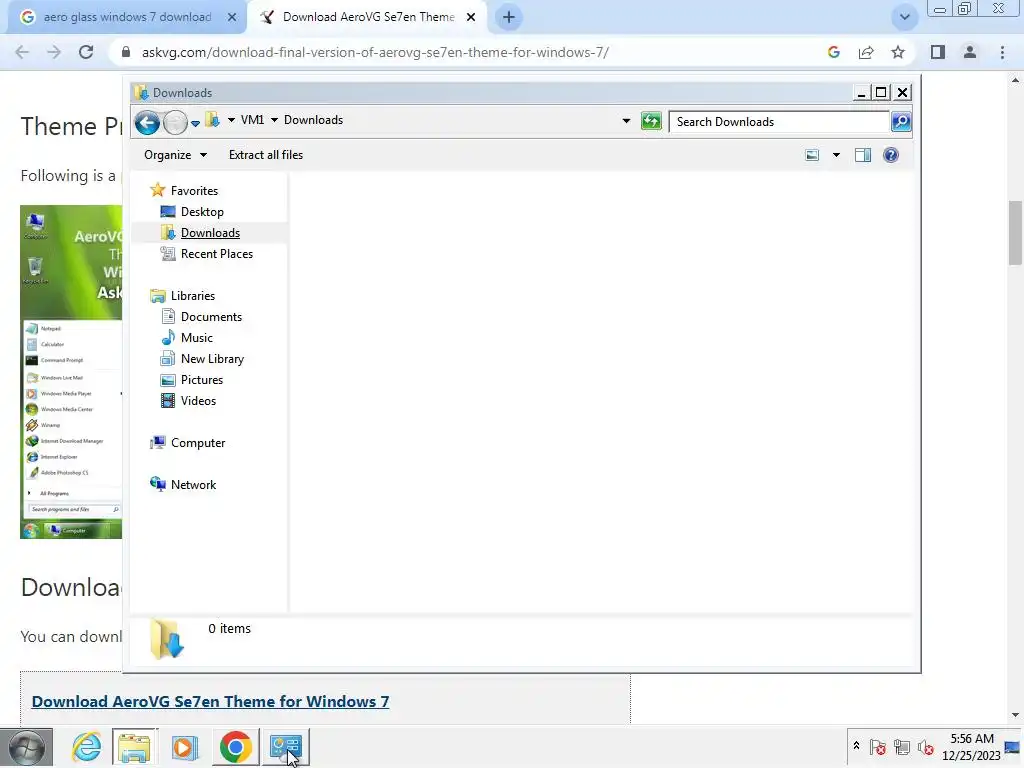Toggle the preview pane button
Viewport: 1024px width, 768px height.
863,155
